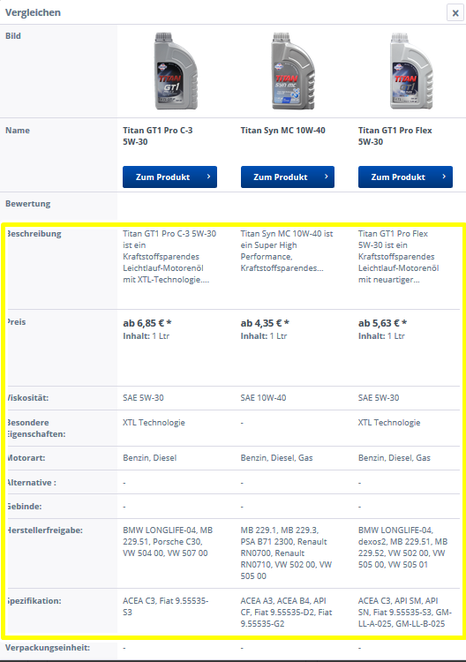Image resolution: width=466 pixels, height=662 pixels.
Task: Click the Titan Syn MC bottle image
Action: (x=293, y=71)
